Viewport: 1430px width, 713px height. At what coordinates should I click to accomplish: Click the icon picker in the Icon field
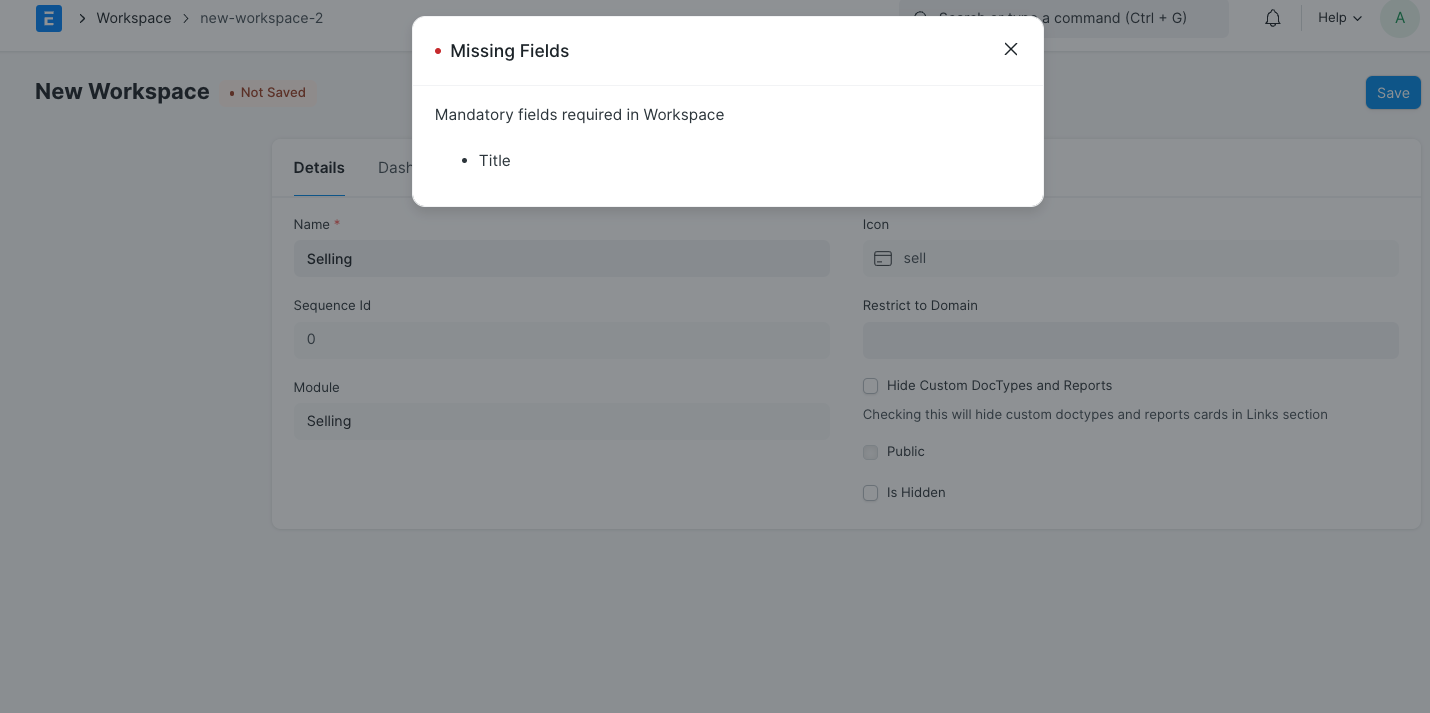(883, 258)
